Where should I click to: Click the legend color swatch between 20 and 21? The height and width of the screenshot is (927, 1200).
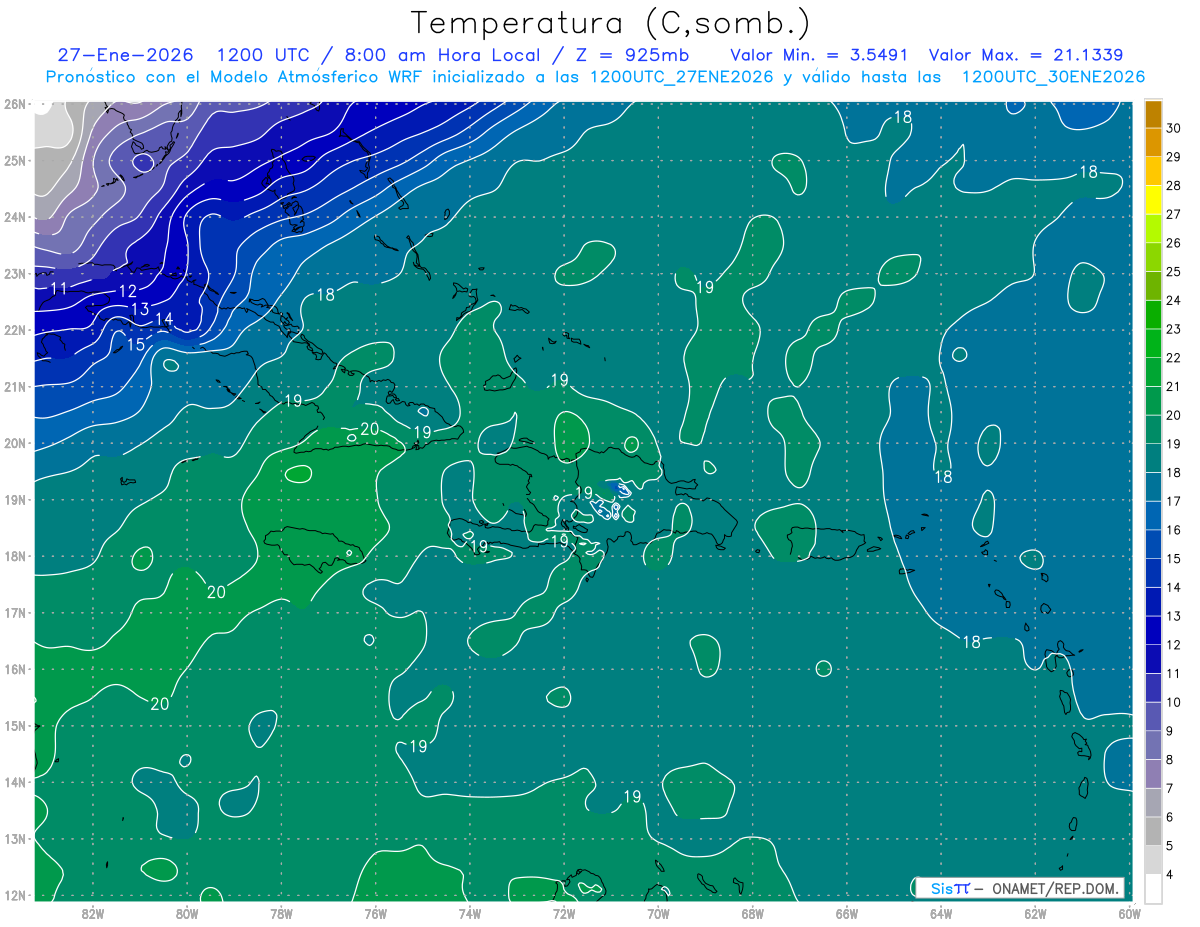click(x=1153, y=401)
